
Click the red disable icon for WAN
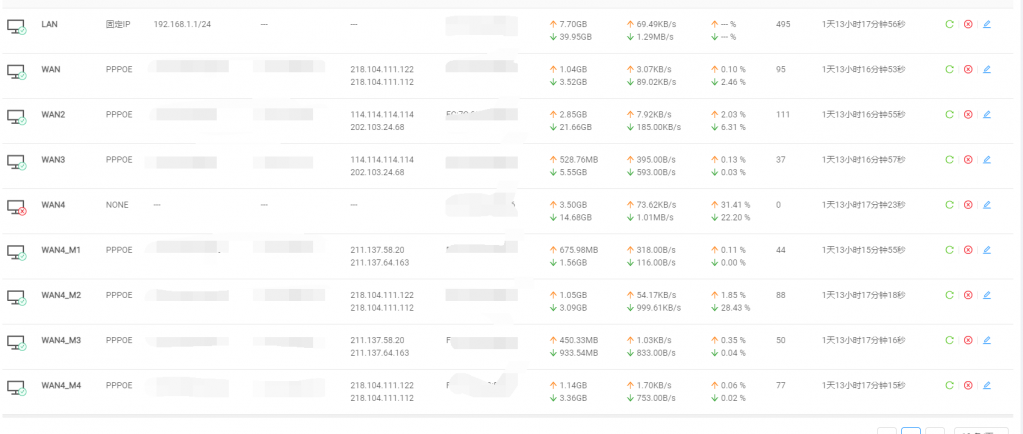968,69
